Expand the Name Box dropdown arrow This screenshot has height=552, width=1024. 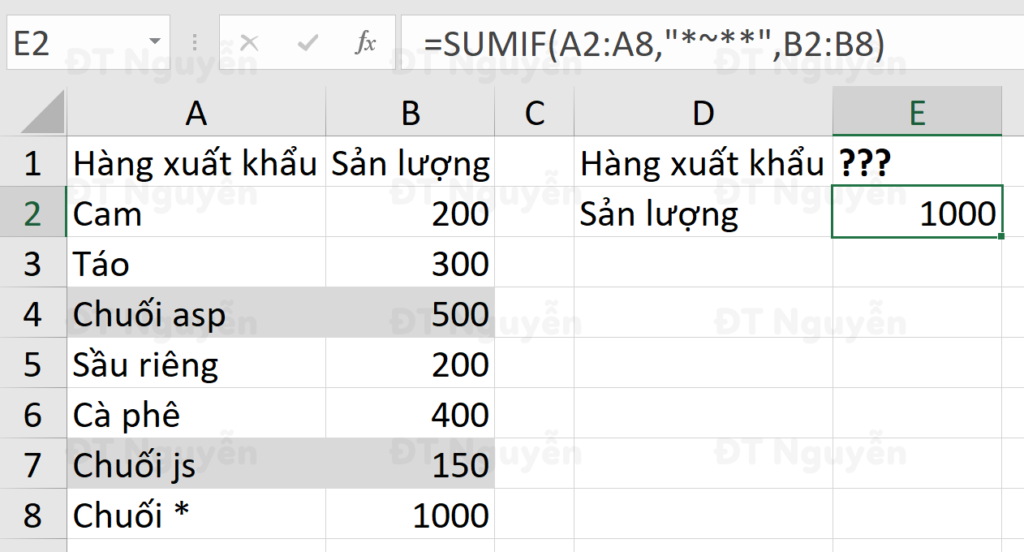pos(155,43)
